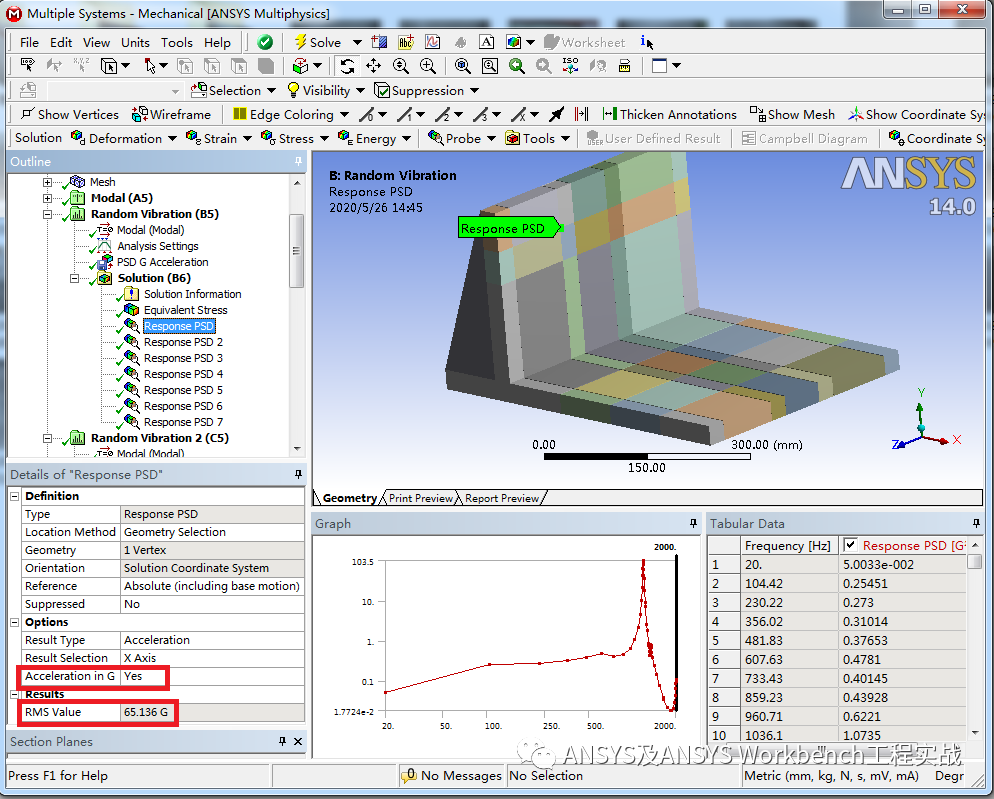994x799 pixels.
Task: Collapse the Solution (B6) node
Action: [x=74, y=278]
